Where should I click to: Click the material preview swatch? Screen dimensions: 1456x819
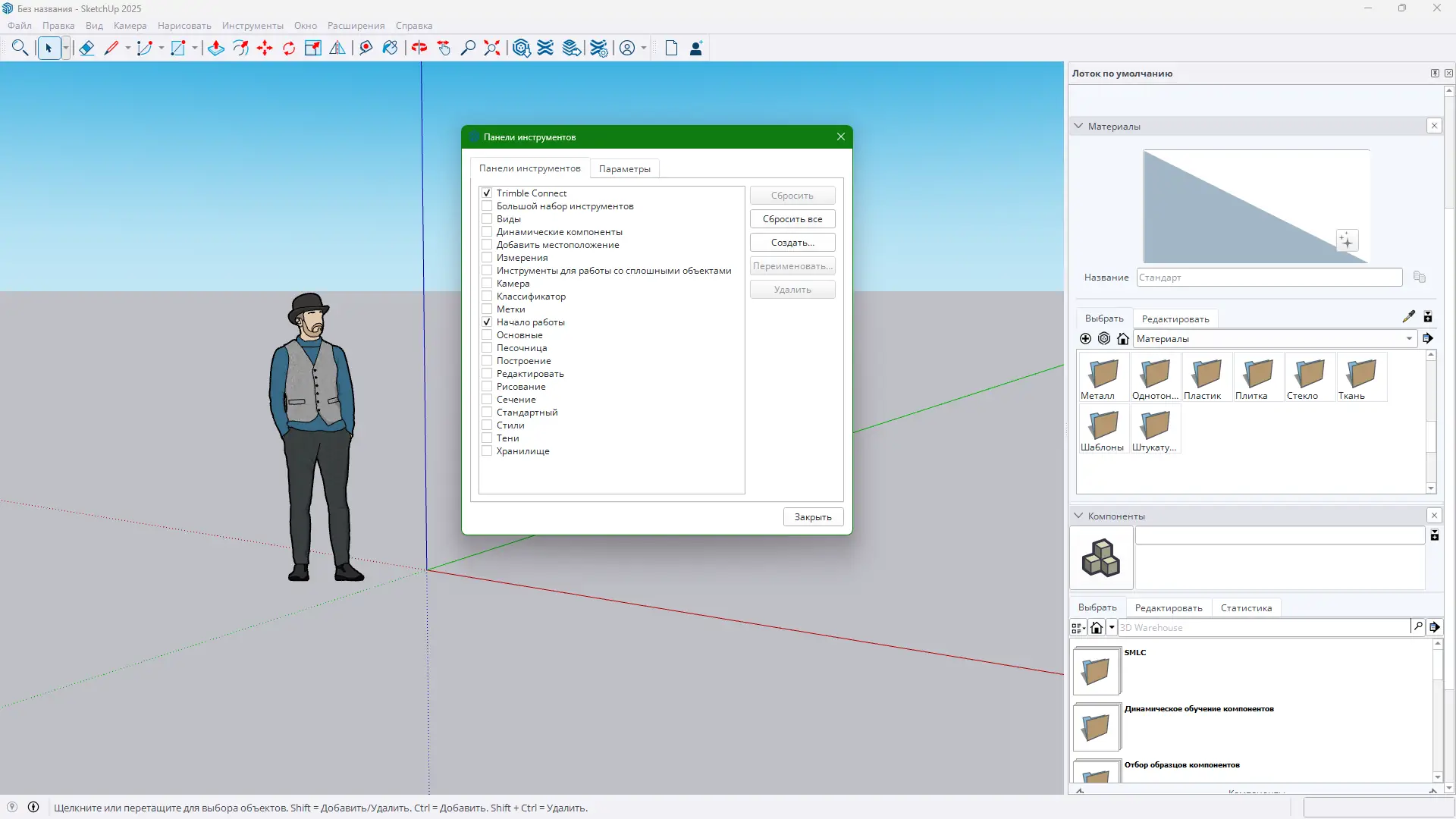(x=1255, y=206)
